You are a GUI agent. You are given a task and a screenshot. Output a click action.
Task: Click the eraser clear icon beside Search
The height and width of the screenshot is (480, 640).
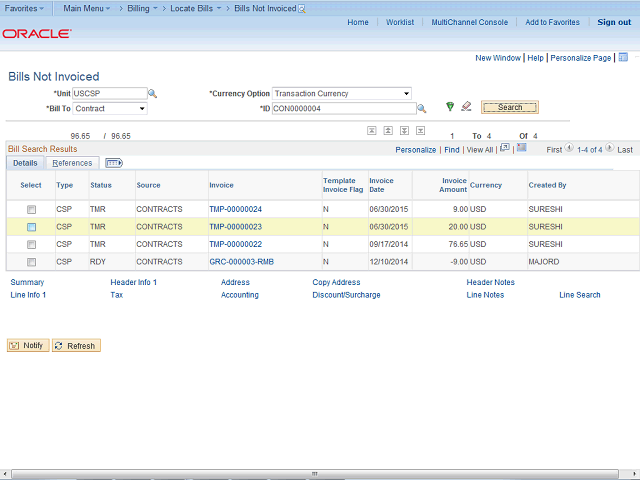pos(466,107)
